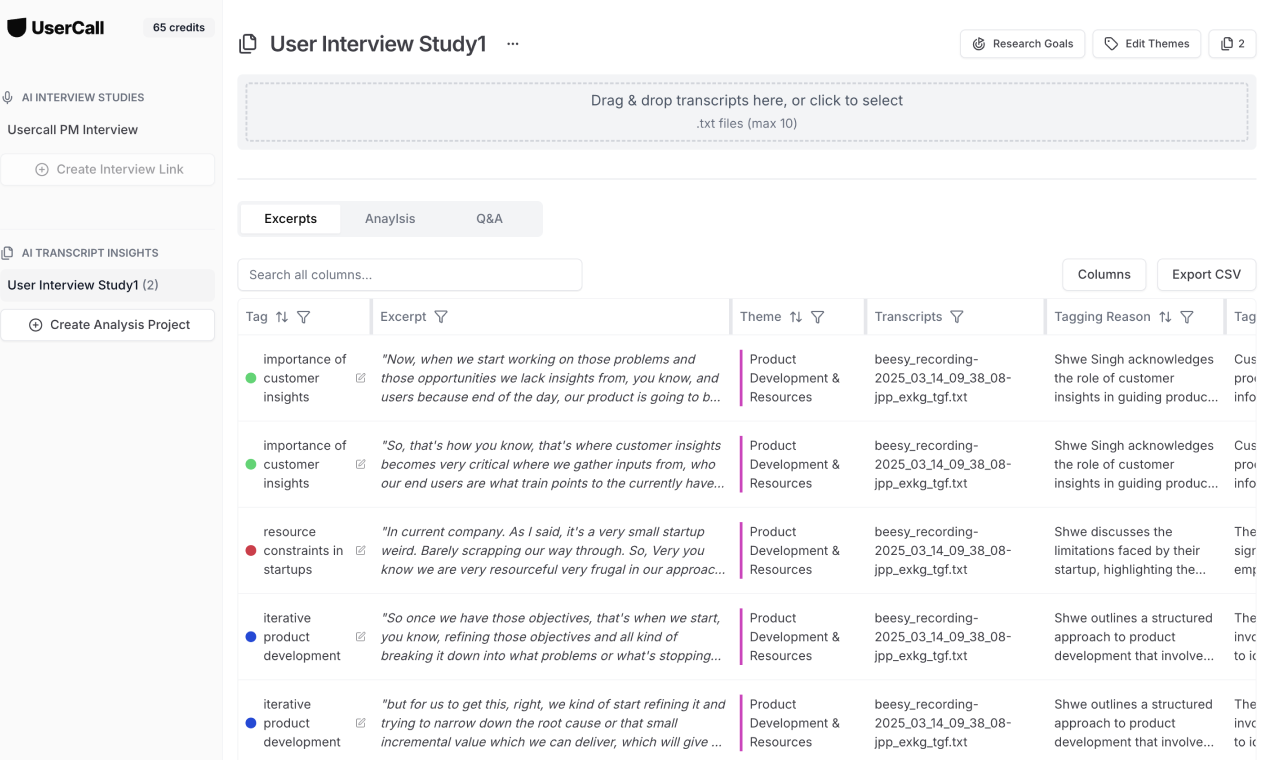Click the User Interview Study1 page title

(378, 44)
